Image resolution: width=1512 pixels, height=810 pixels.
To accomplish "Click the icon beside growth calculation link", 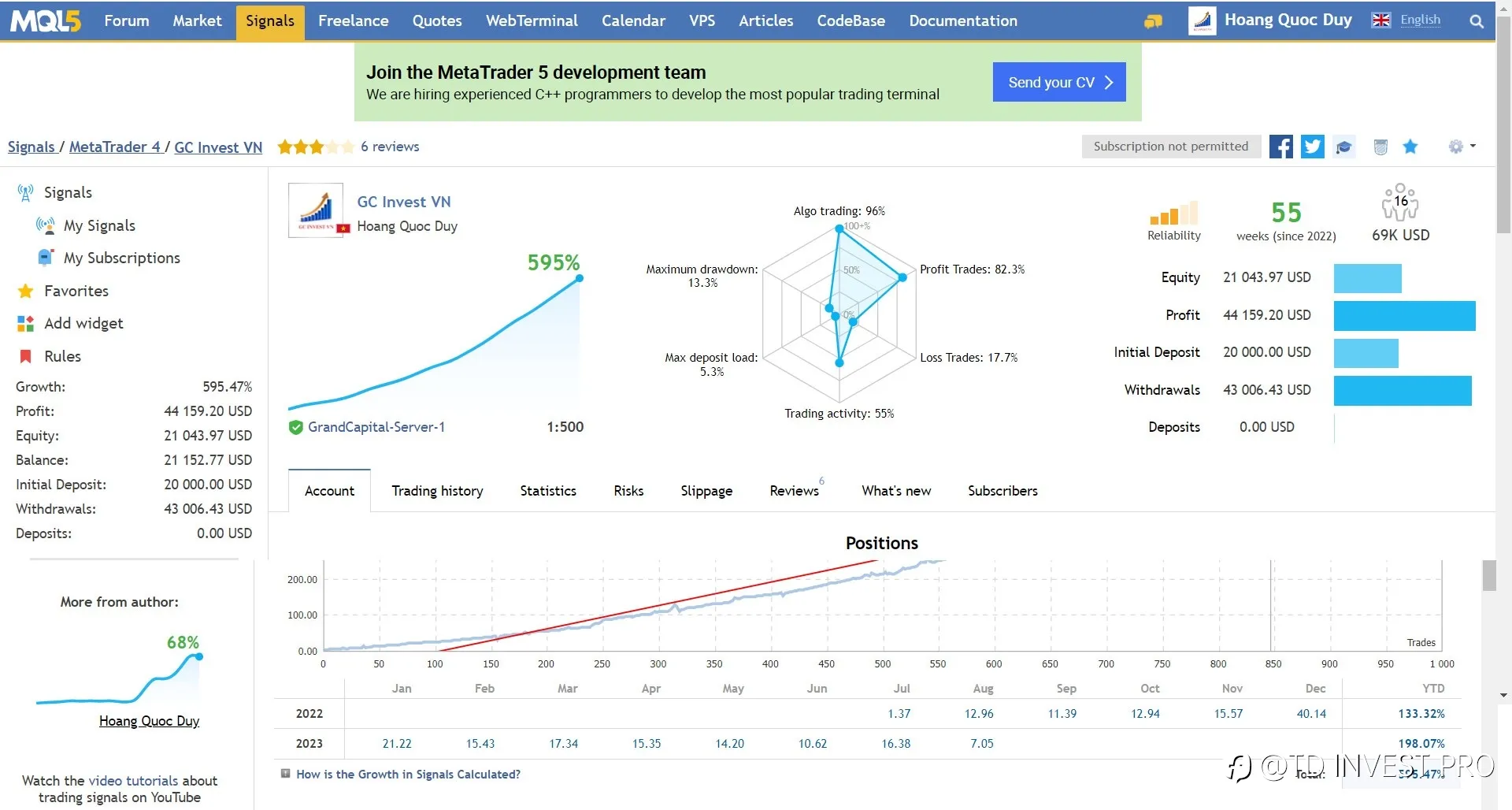I will click(286, 774).
